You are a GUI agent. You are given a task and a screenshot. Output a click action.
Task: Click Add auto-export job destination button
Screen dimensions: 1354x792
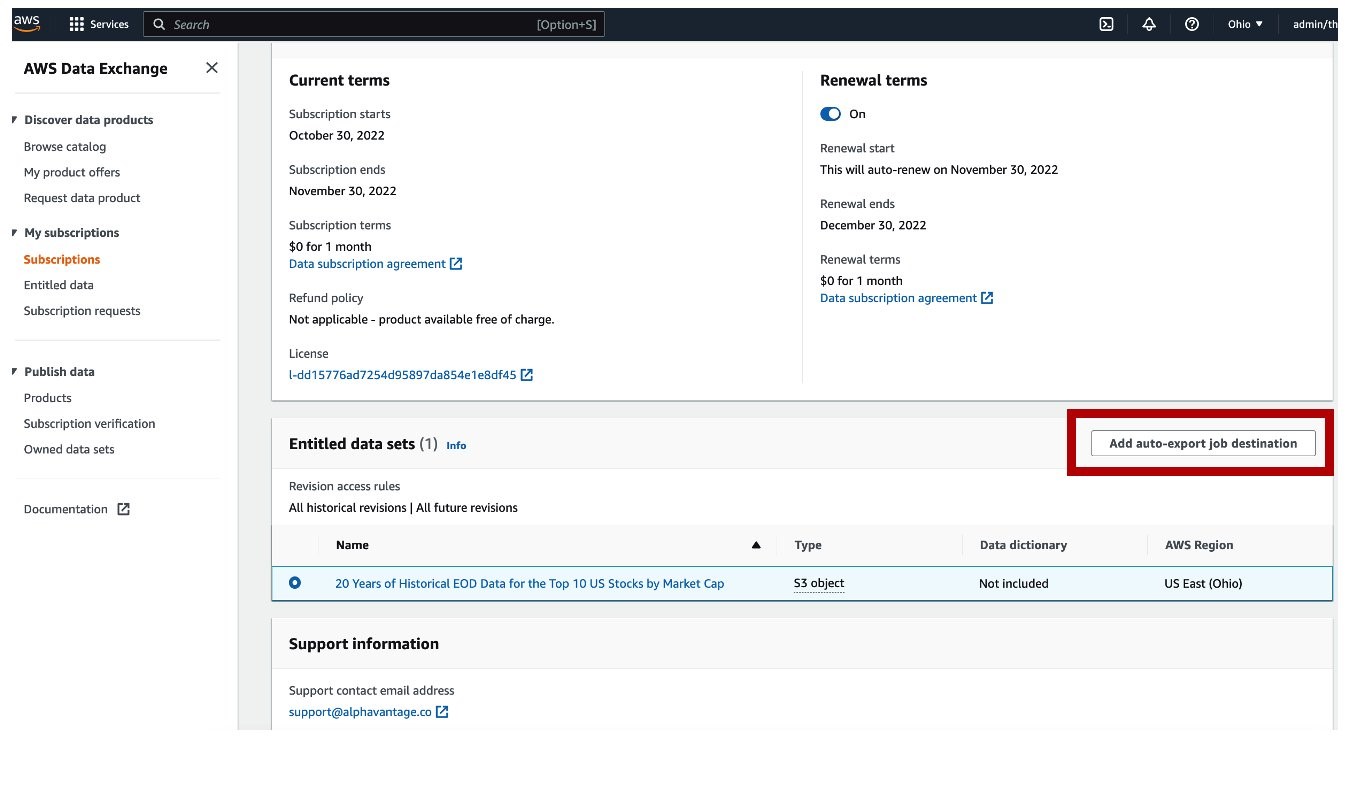1203,443
